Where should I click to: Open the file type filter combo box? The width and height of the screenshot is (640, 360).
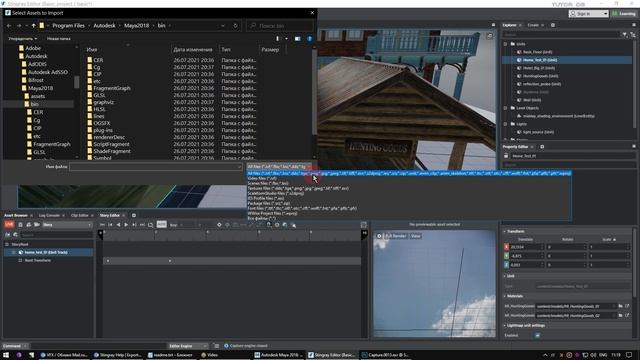[x=279, y=167]
